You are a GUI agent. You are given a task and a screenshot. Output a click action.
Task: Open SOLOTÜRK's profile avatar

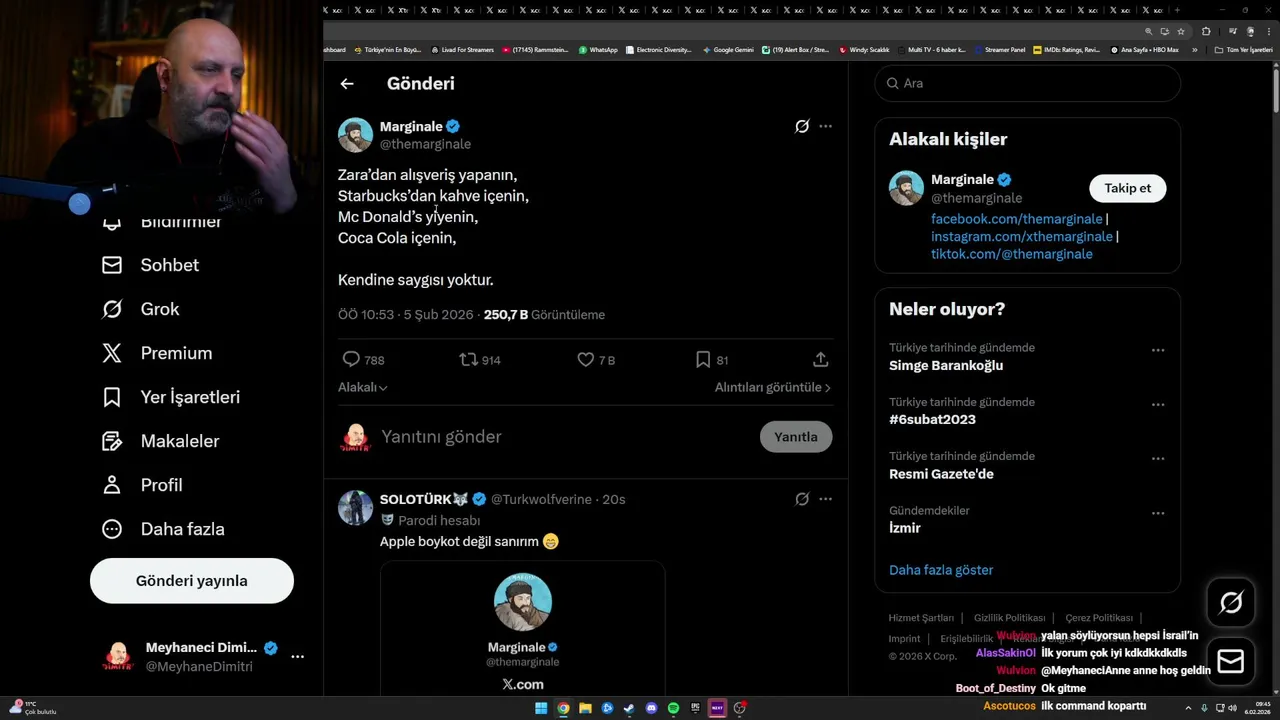(355, 508)
